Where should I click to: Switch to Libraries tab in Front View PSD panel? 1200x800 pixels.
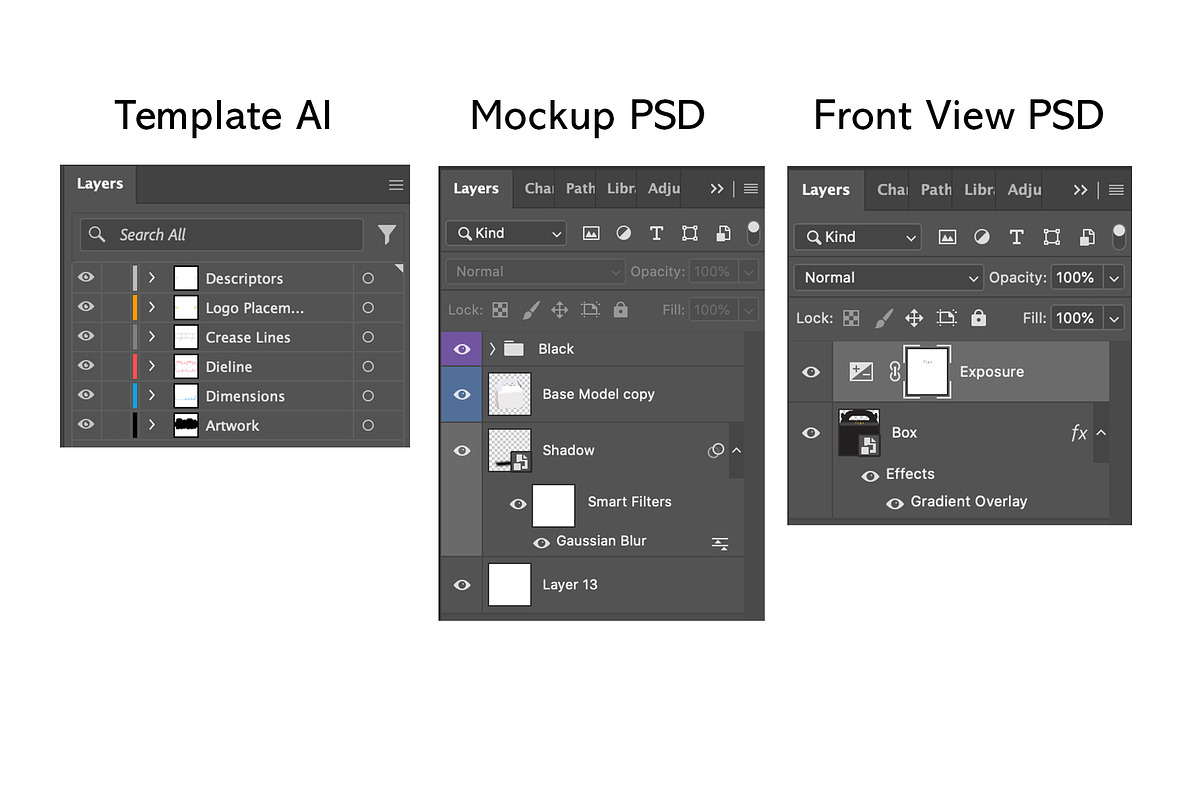979,189
